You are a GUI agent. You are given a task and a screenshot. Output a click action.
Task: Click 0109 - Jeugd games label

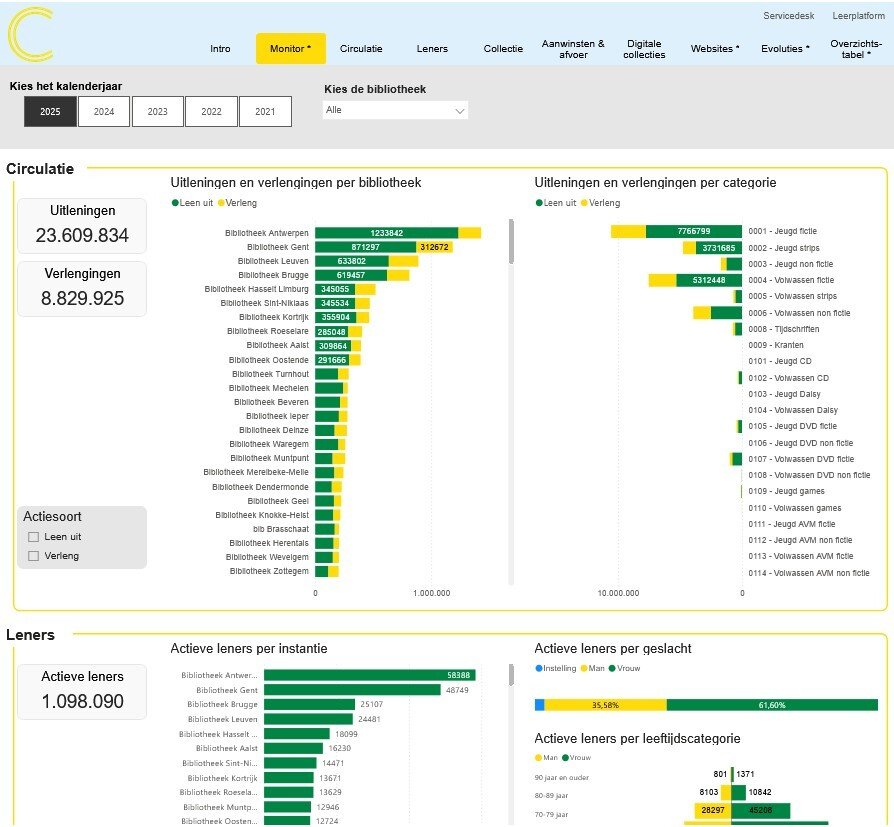click(x=786, y=491)
